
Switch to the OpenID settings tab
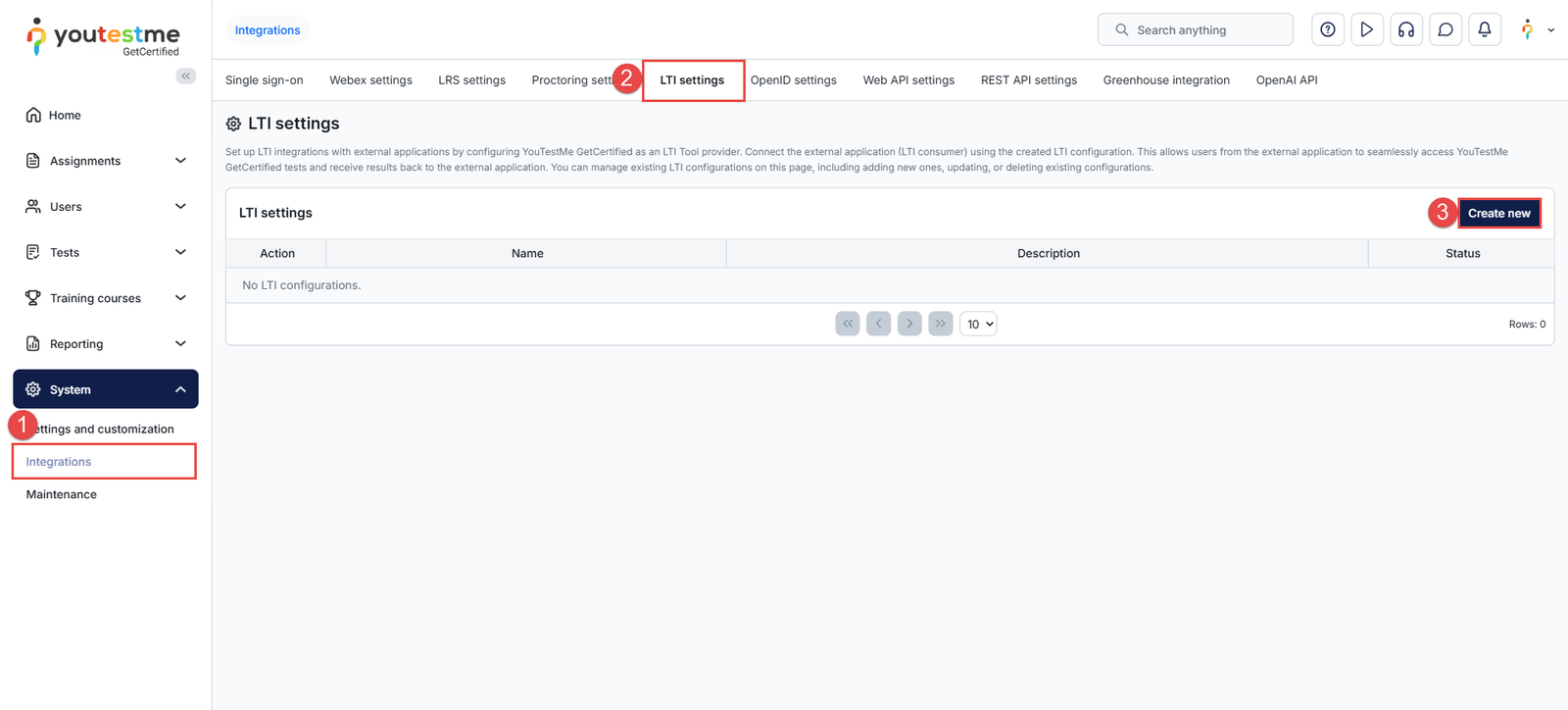[x=793, y=80]
